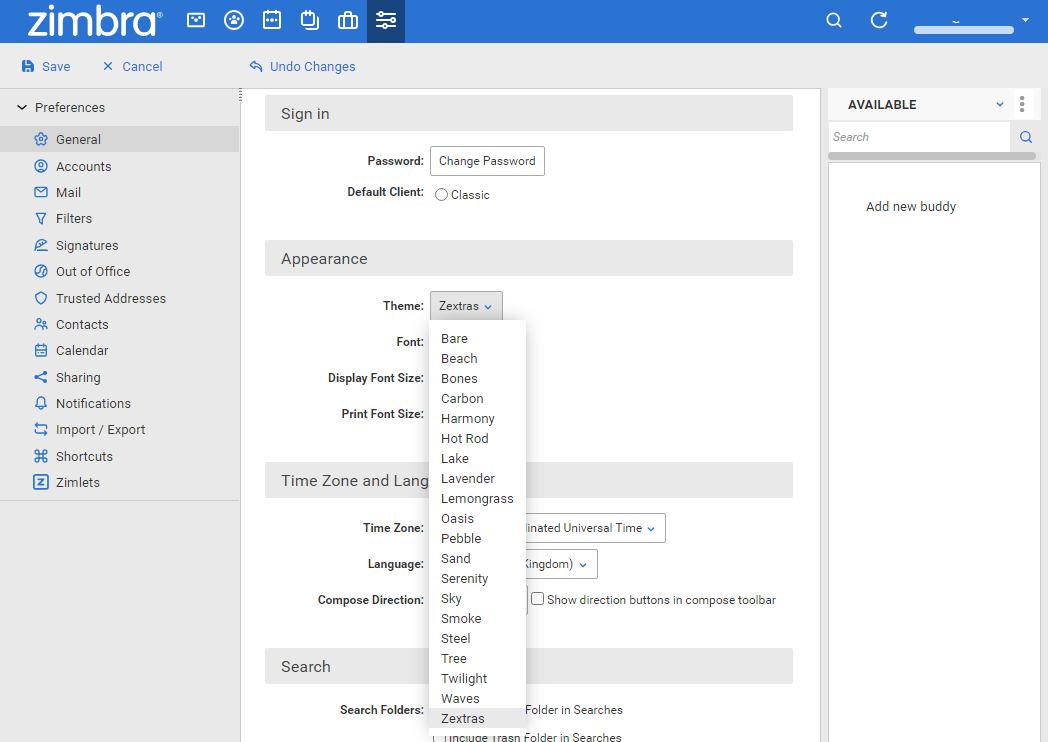Viewport: 1048px width, 742px height.
Task: Open the Mail tab icon in the top bar
Action: [196, 21]
